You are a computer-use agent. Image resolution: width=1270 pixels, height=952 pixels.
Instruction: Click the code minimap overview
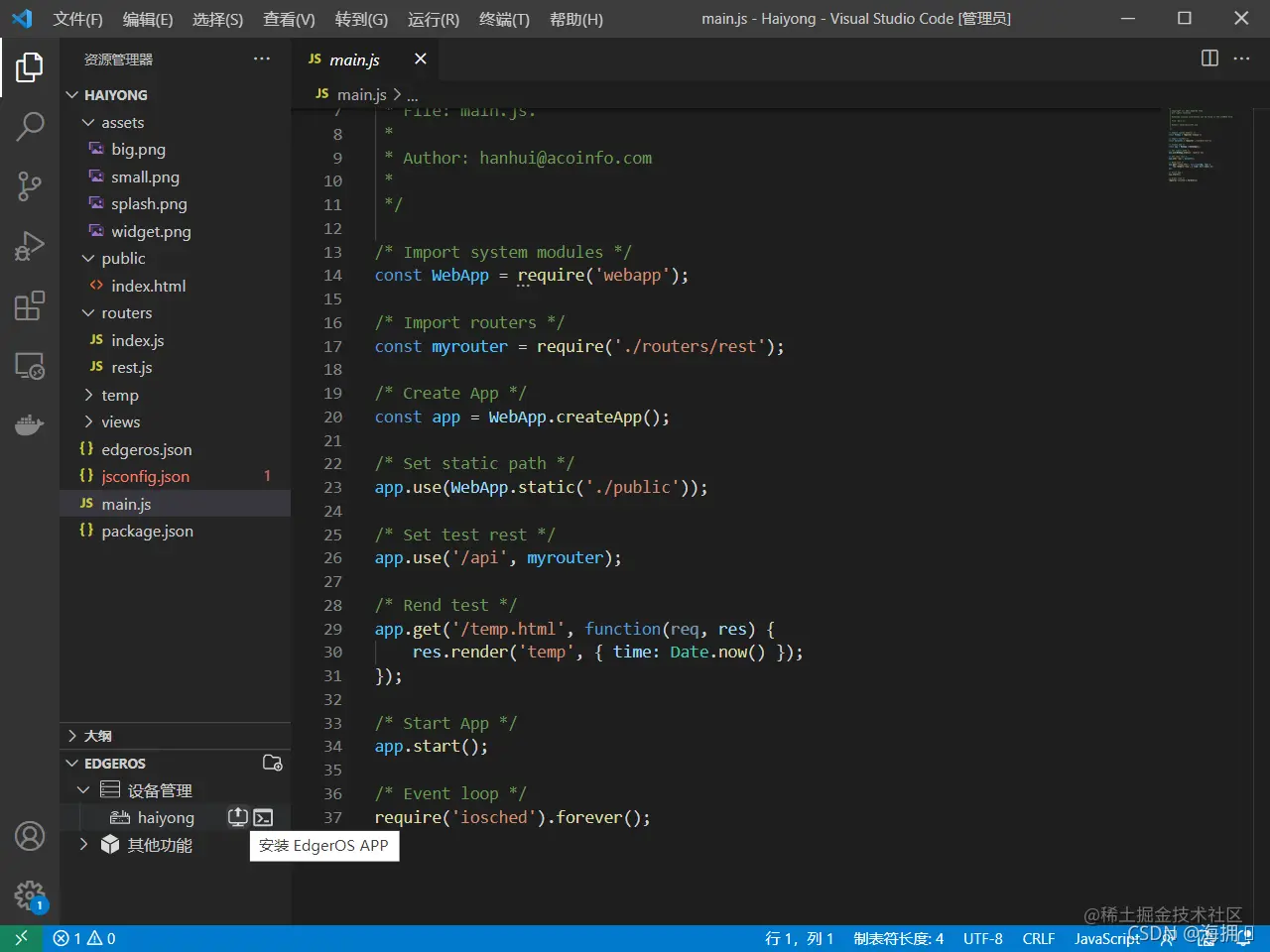(1202, 146)
